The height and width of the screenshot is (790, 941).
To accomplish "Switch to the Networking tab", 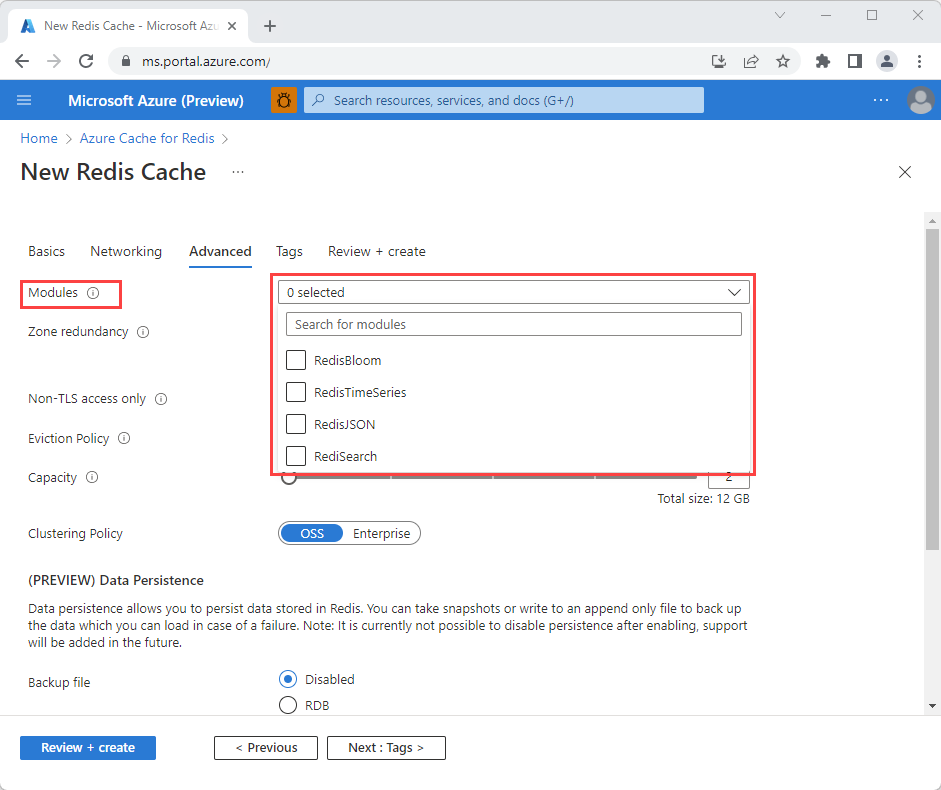I will [x=126, y=251].
